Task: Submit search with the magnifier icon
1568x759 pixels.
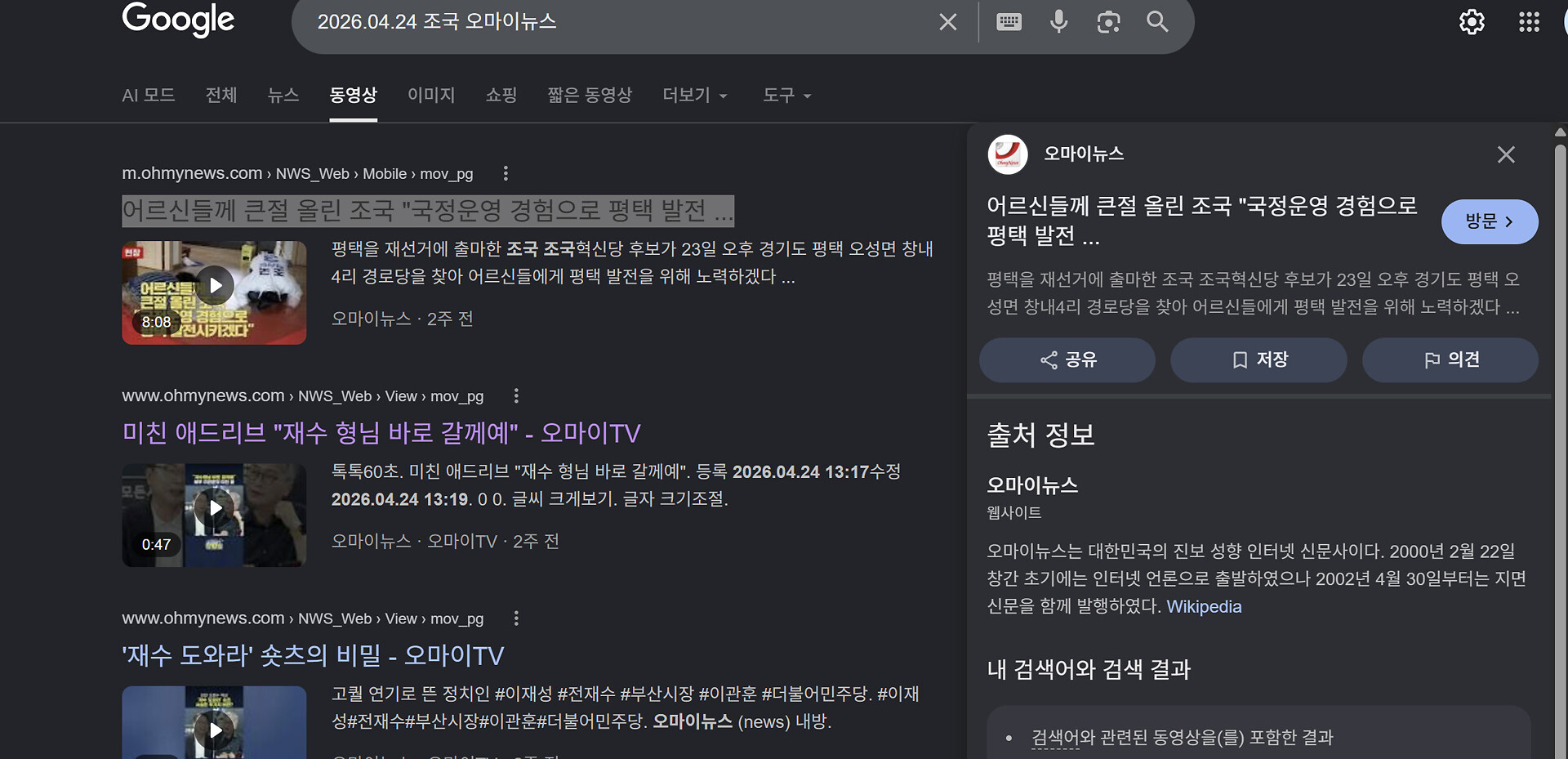Action: (1157, 22)
